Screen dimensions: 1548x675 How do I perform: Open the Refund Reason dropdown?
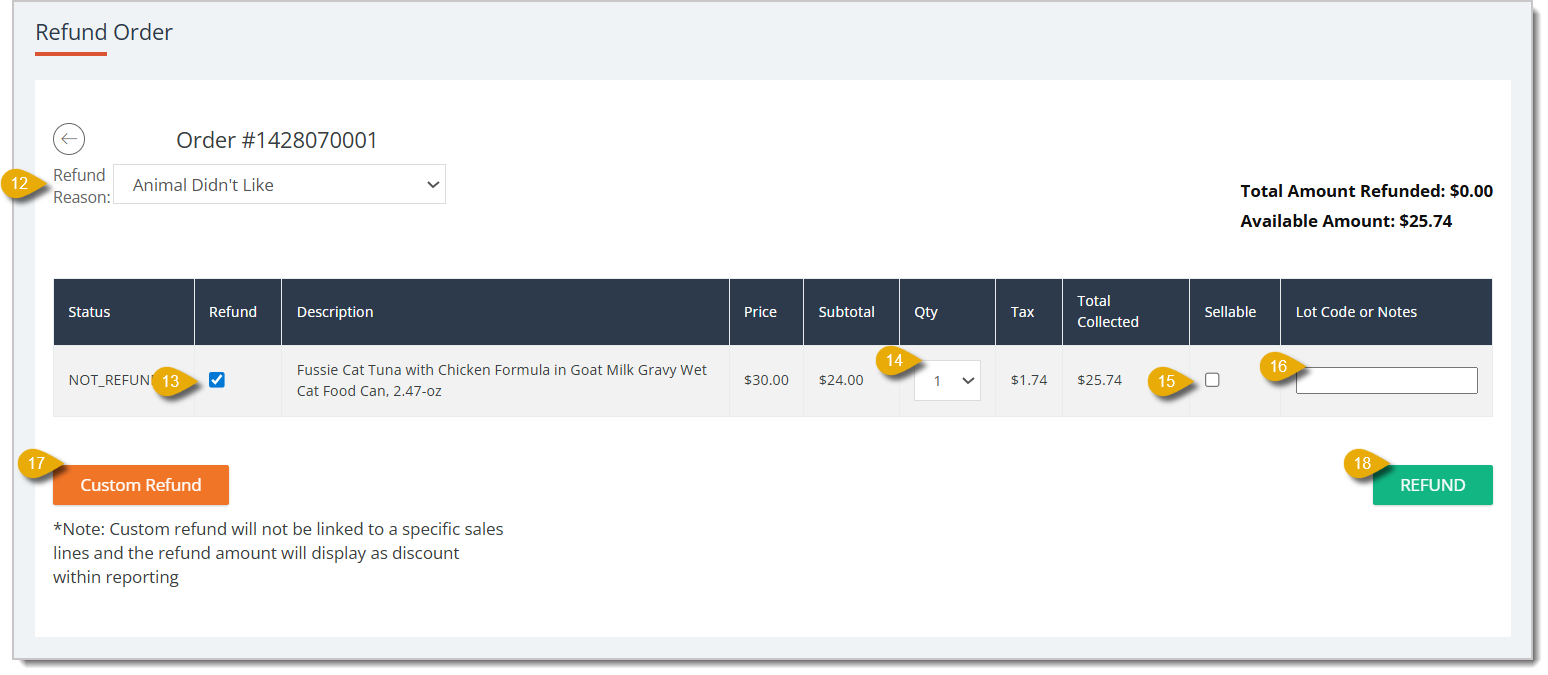click(280, 185)
